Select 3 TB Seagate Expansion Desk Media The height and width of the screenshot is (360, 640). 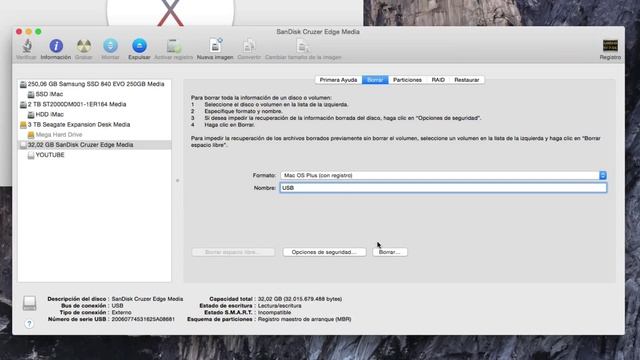(x=94, y=124)
